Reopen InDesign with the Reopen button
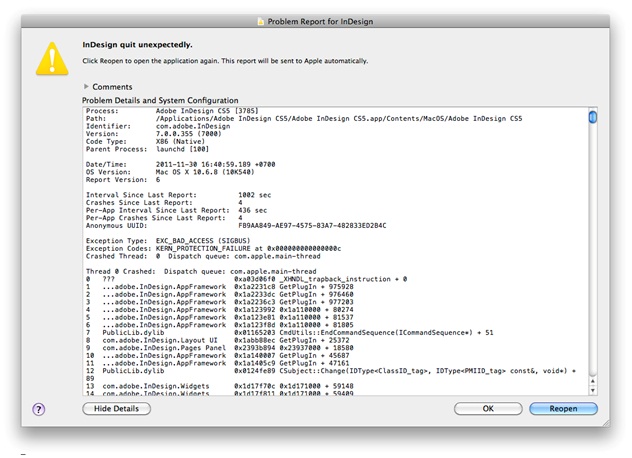Screen dimensions: 632x458 tap(563, 409)
